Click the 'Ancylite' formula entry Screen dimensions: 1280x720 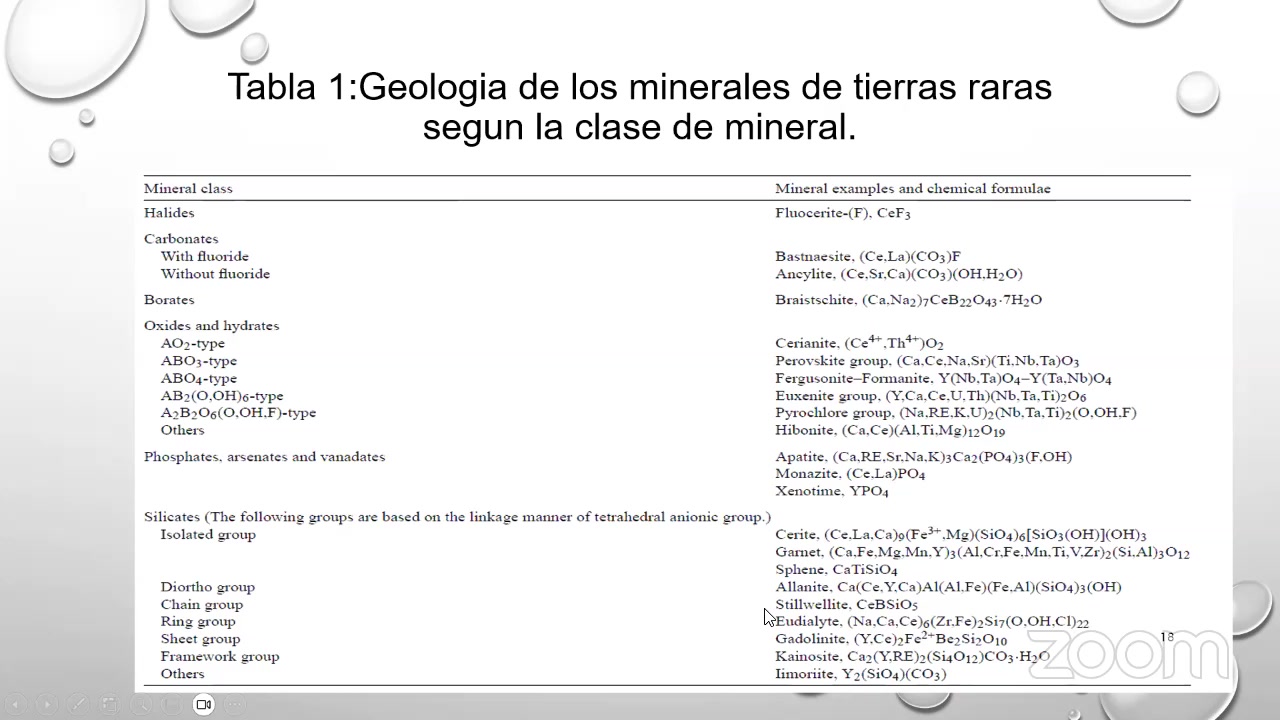(x=899, y=274)
